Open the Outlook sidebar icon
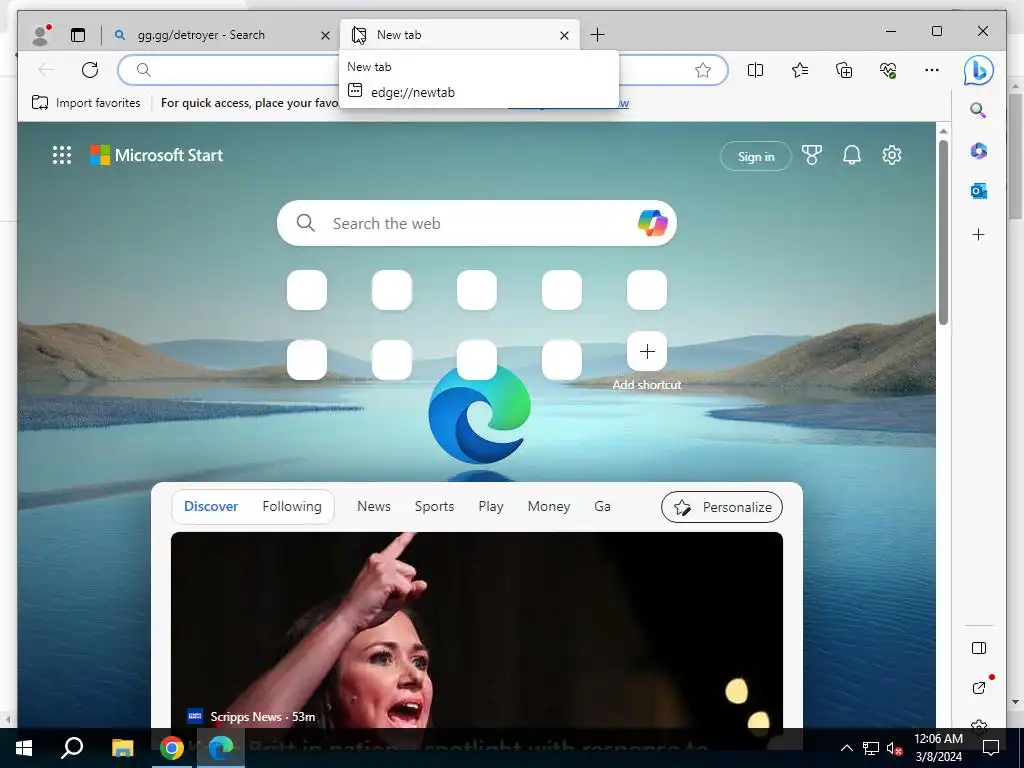Image resolution: width=1024 pixels, height=768 pixels. [978, 191]
